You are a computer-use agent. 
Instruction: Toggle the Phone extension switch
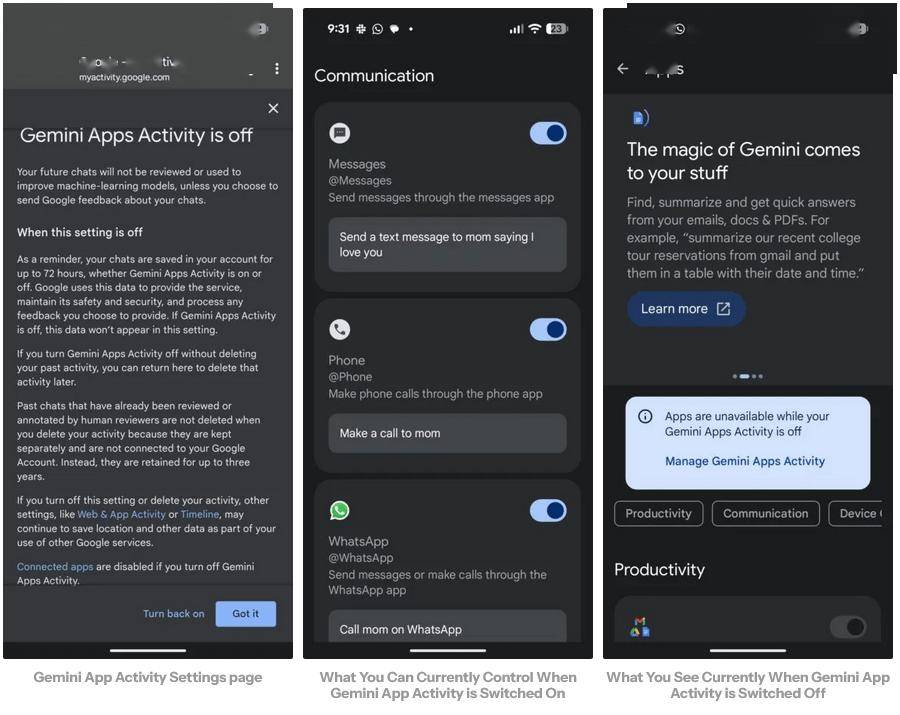[548, 329]
